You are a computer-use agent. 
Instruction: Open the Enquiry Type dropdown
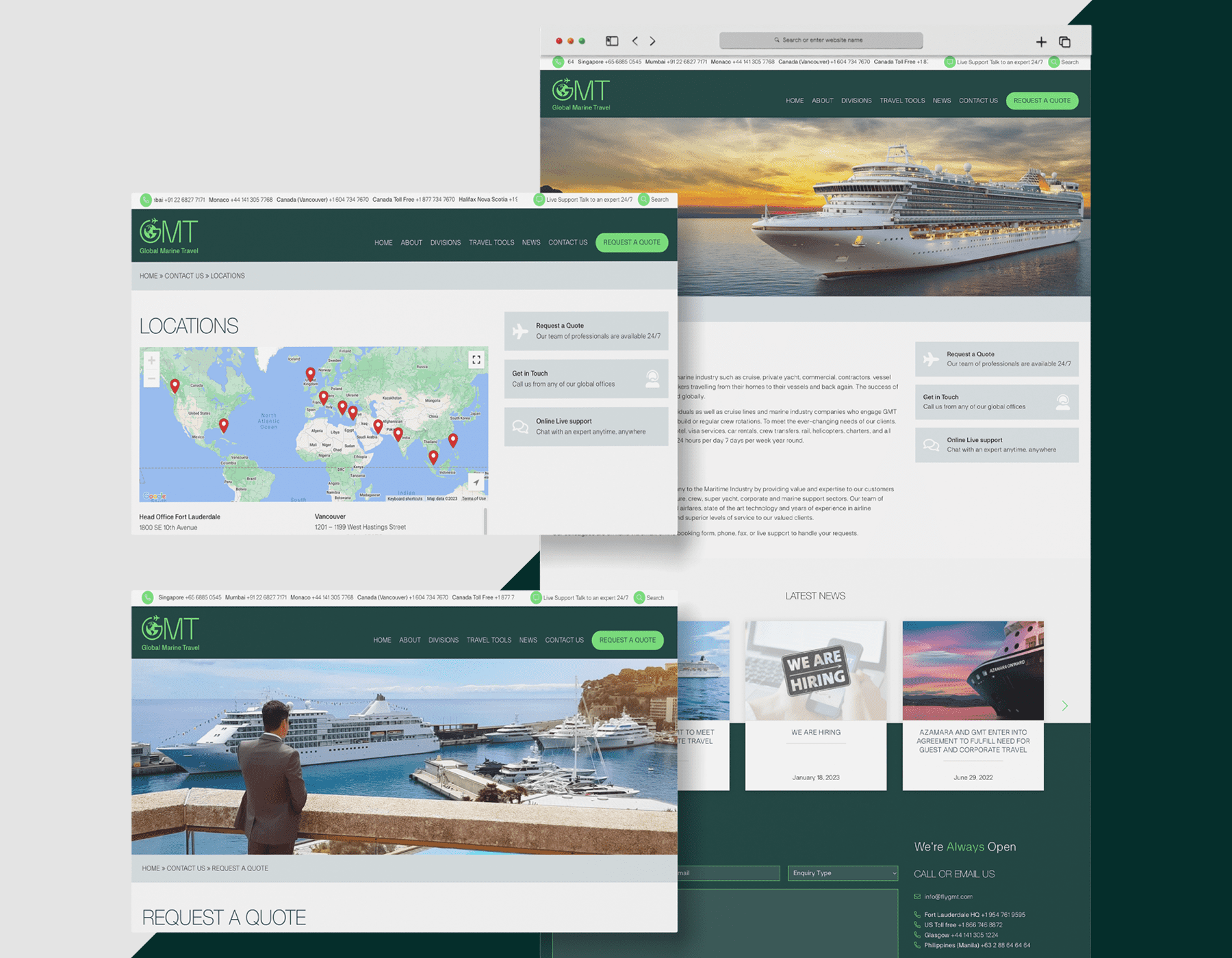pyautogui.click(x=842, y=873)
